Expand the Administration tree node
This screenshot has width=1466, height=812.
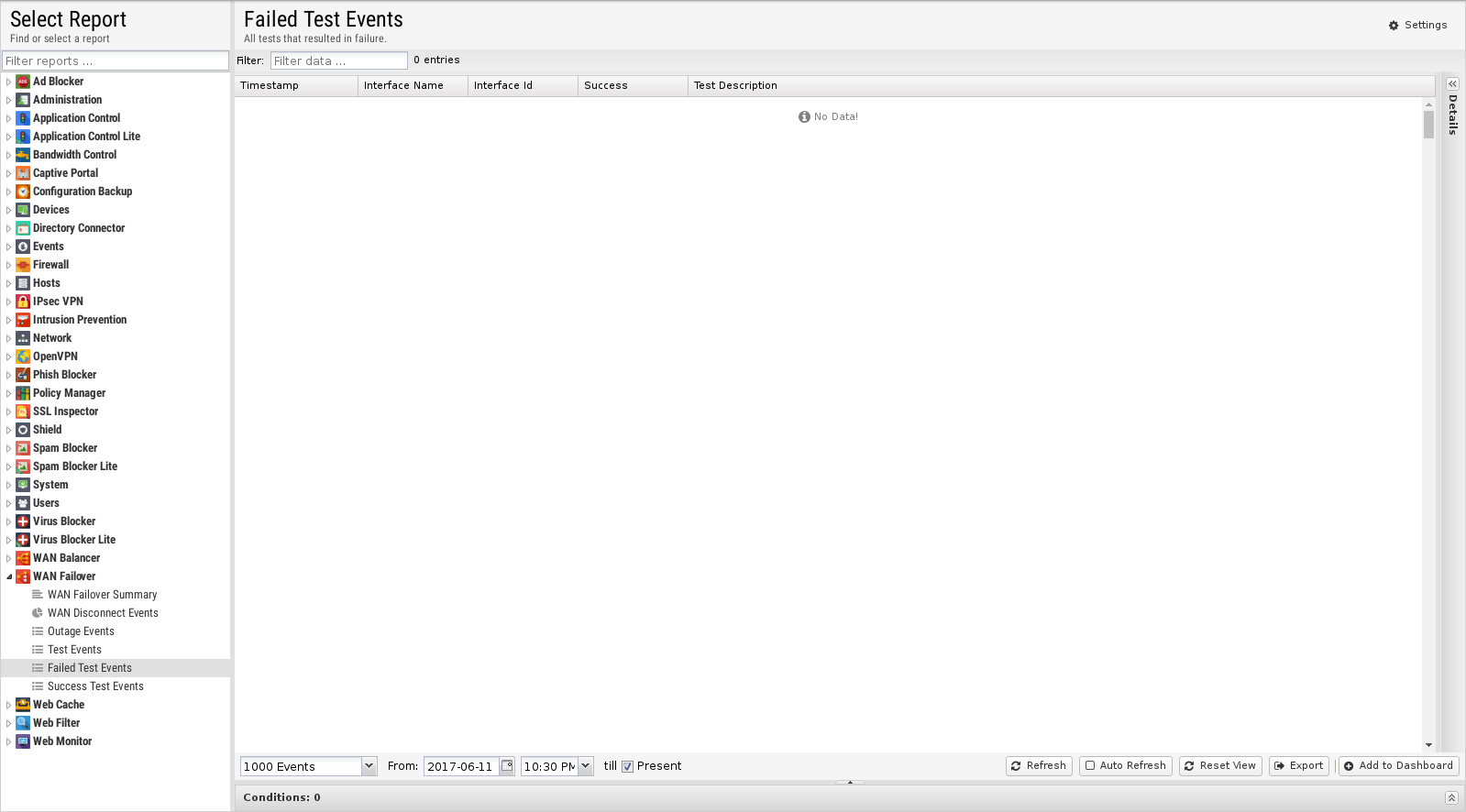9,100
